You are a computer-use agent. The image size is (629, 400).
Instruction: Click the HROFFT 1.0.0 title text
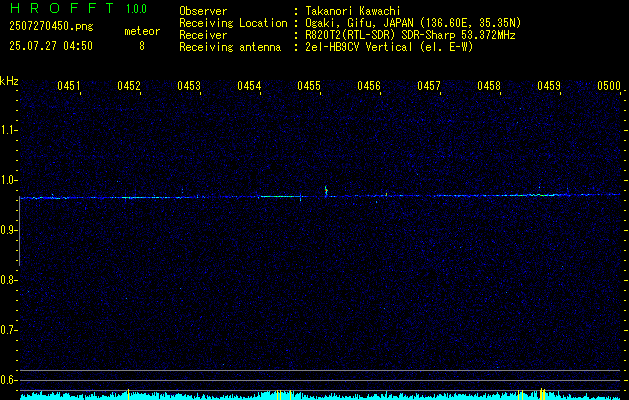coord(79,8)
